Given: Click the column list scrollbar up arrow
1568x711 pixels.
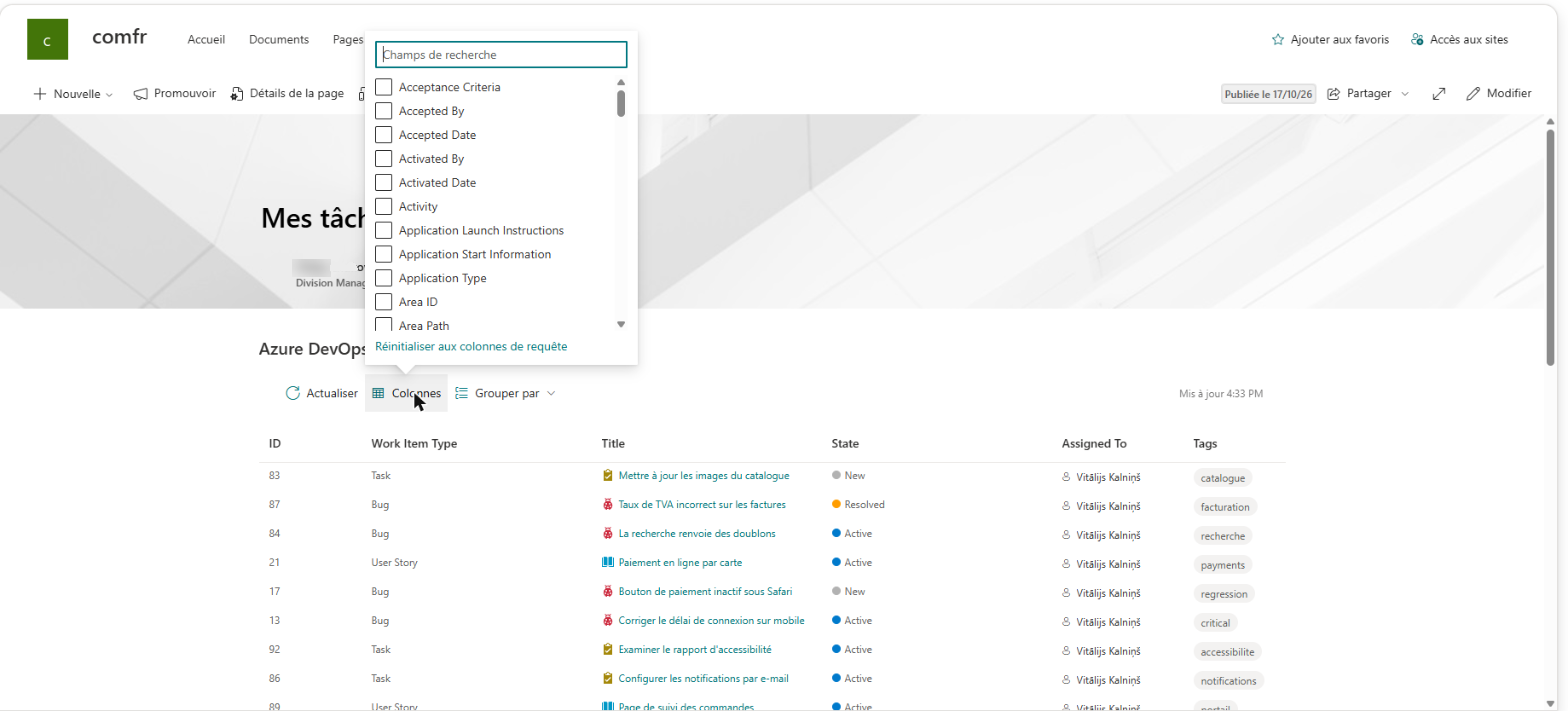Looking at the screenshot, I should 621,82.
